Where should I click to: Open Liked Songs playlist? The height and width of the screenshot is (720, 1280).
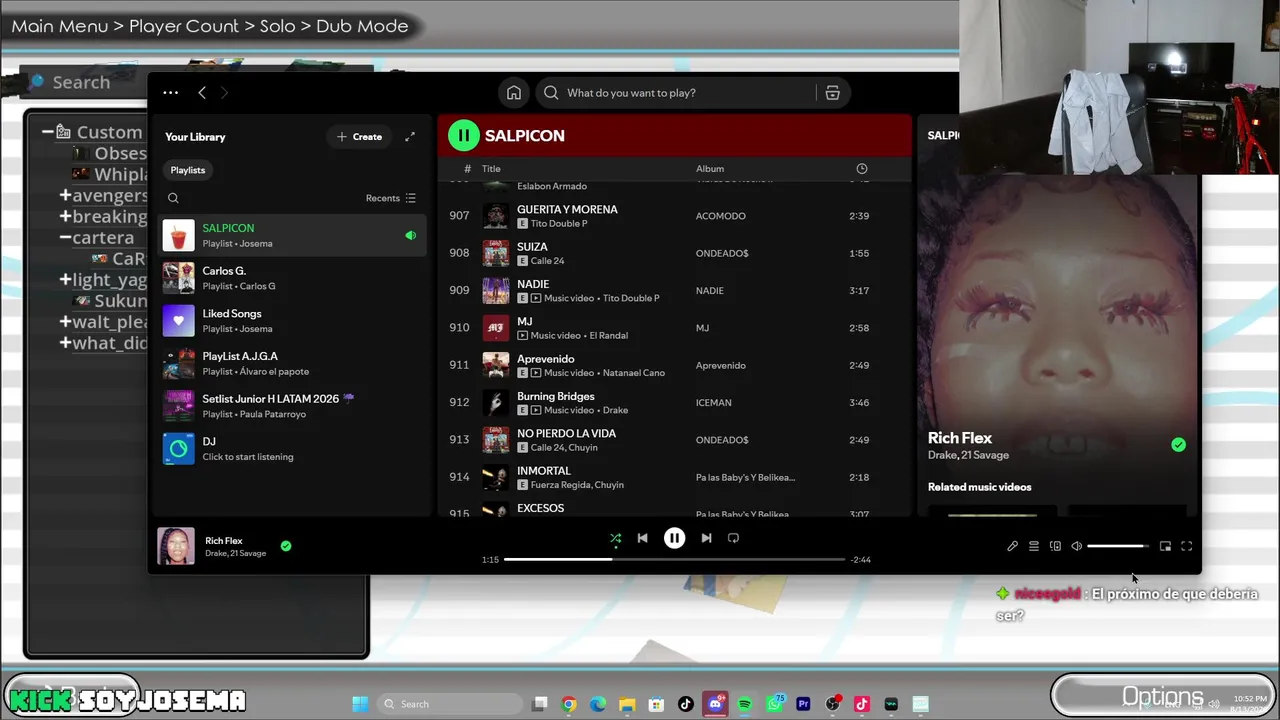(x=292, y=321)
